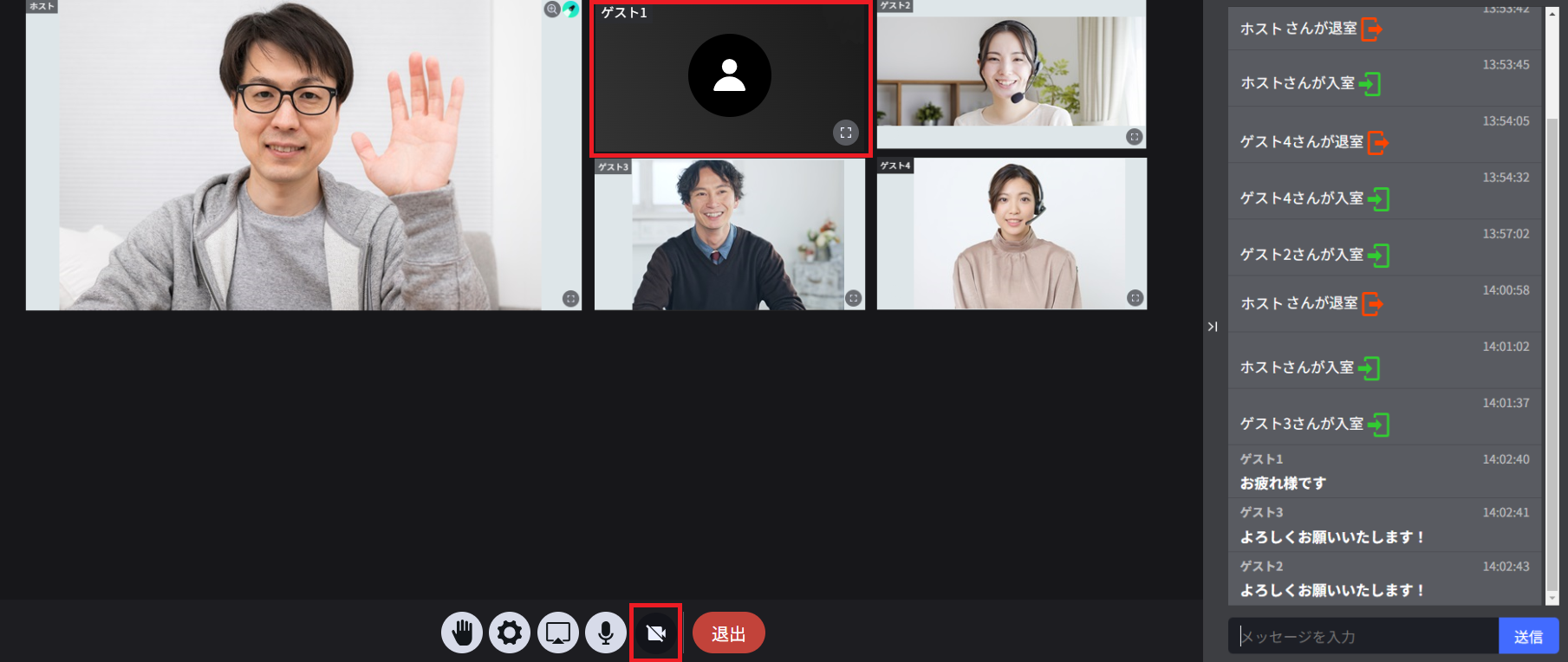
Task: Expand the host video to fullscreen
Action: click(x=570, y=298)
